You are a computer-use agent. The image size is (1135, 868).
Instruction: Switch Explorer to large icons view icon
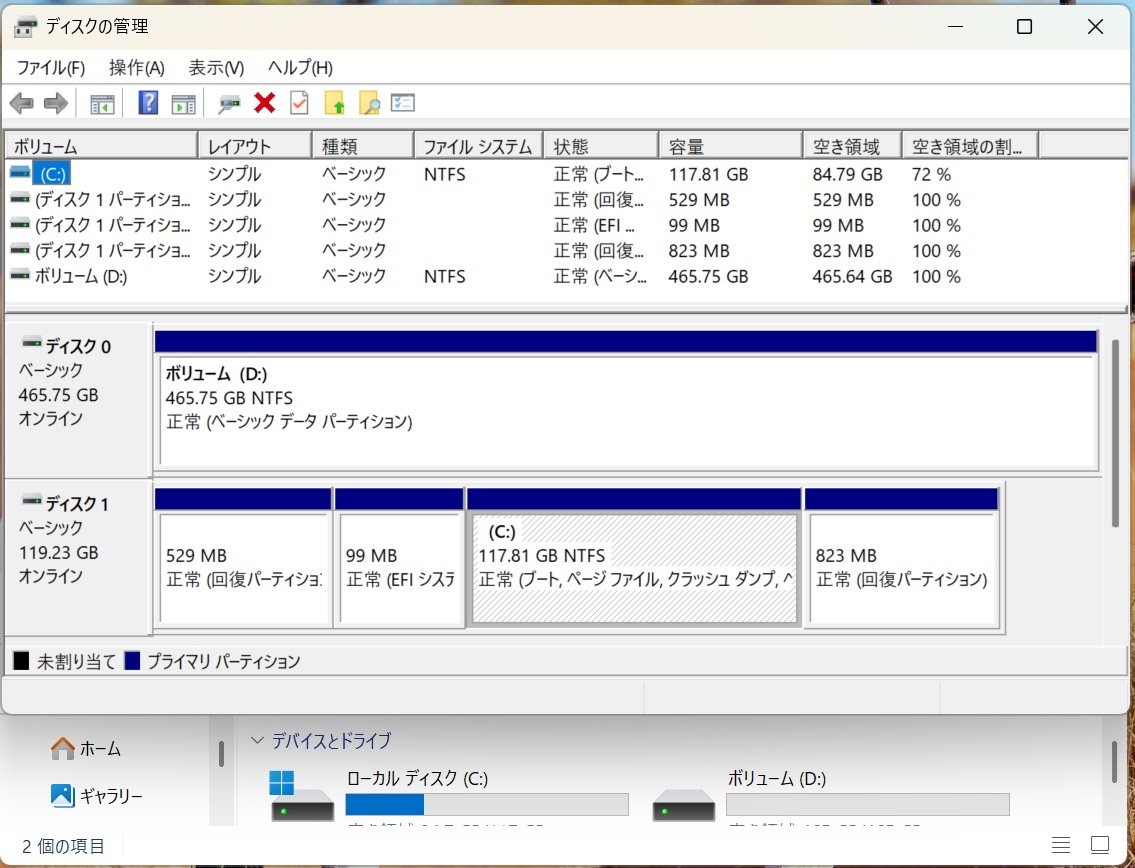point(1100,845)
